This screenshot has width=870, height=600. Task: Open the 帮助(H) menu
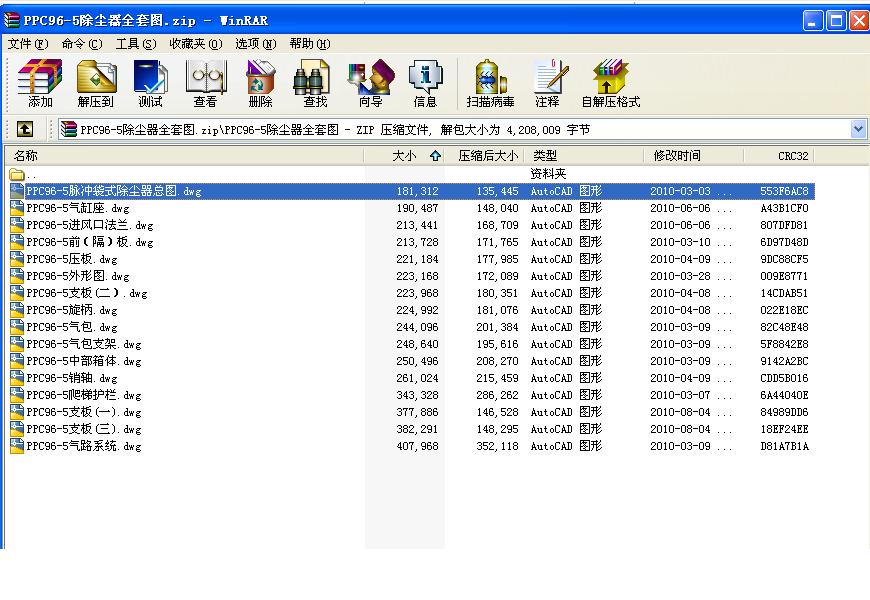pyautogui.click(x=310, y=44)
